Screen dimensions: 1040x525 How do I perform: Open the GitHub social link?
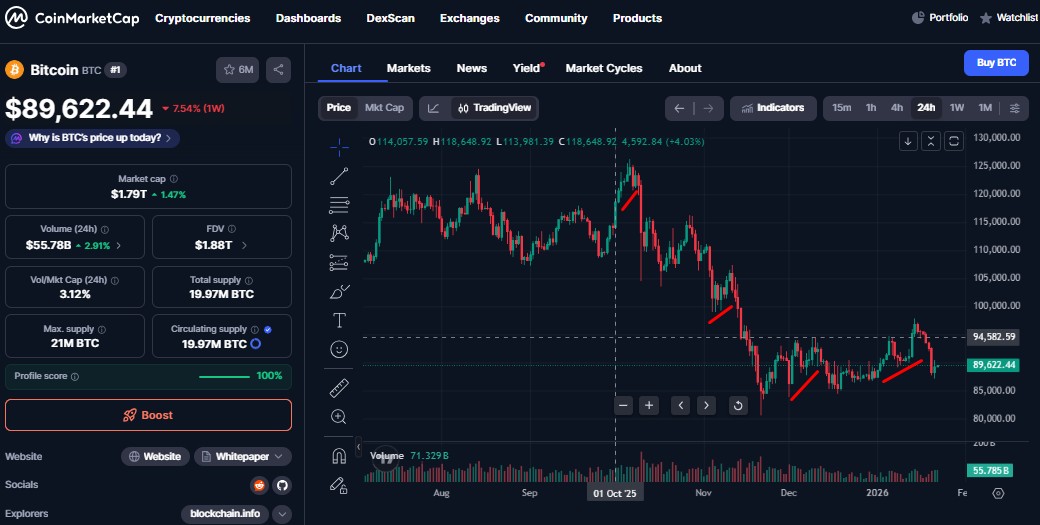click(x=283, y=485)
